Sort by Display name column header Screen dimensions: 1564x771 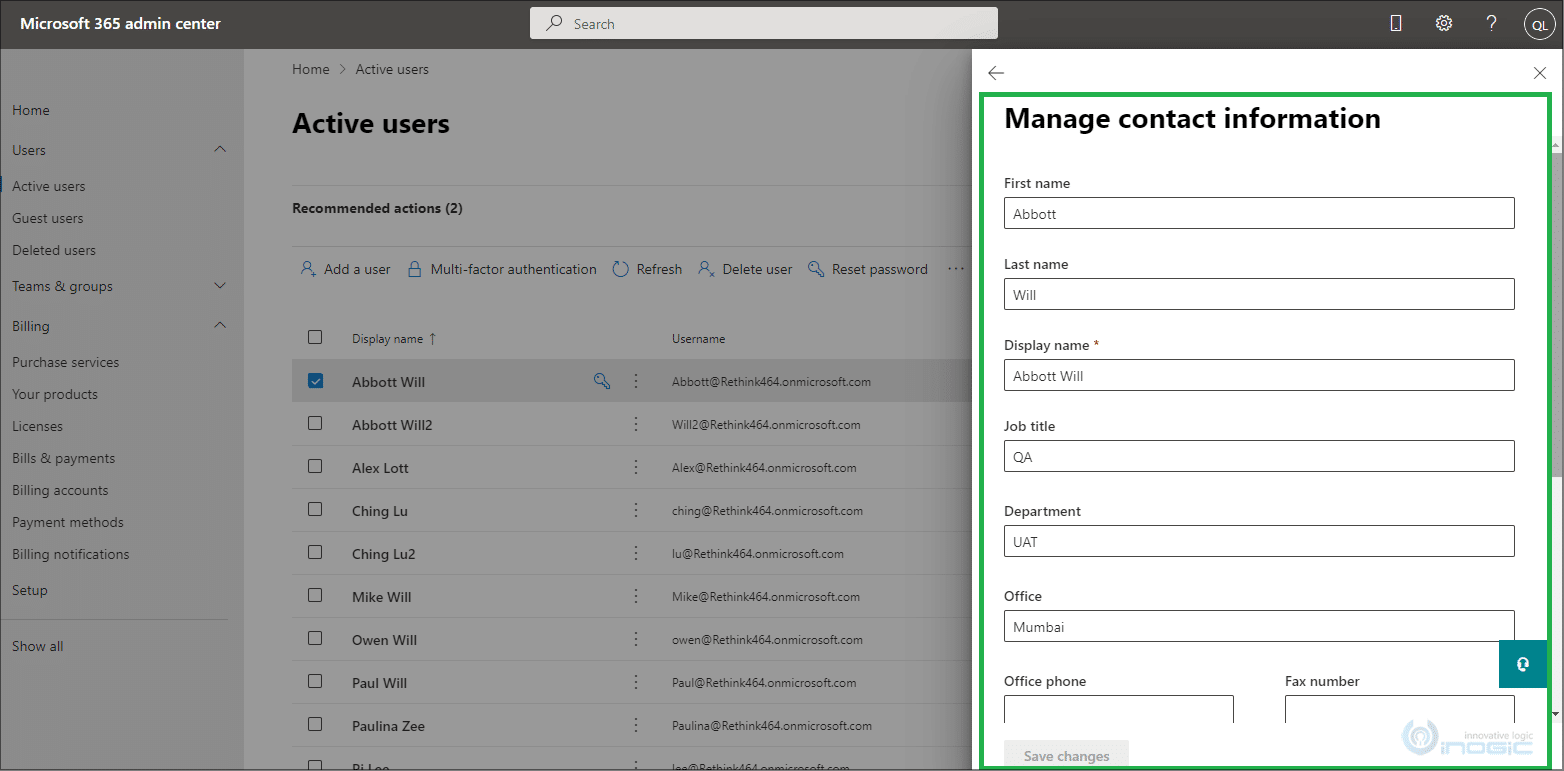pos(394,339)
